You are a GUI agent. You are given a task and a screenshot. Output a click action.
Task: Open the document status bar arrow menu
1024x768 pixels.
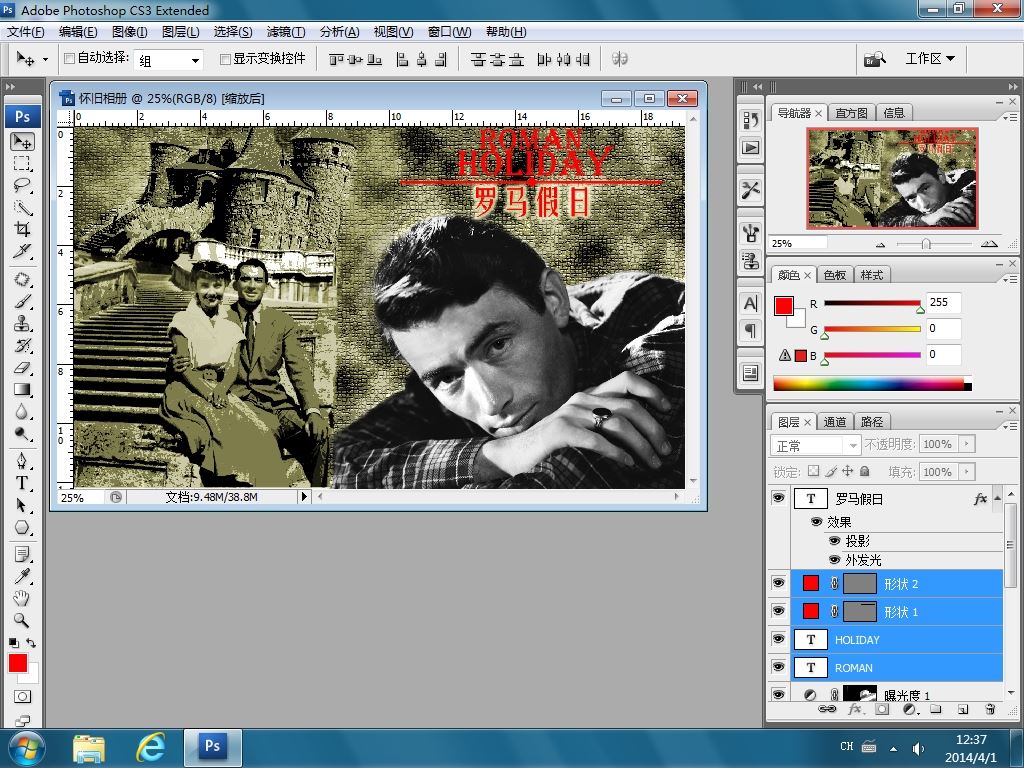pos(304,497)
